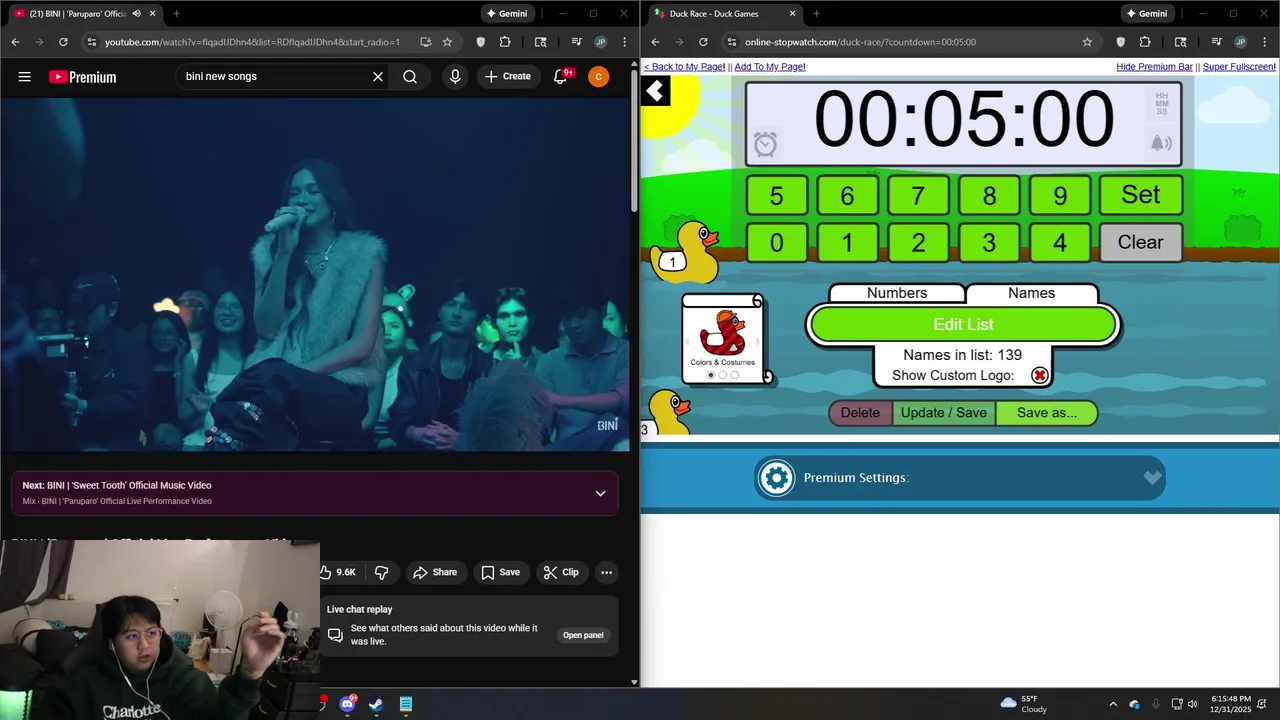Screen dimensions: 1280x720
Task: Dislike the video with thumbs-down
Action: click(x=381, y=572)
